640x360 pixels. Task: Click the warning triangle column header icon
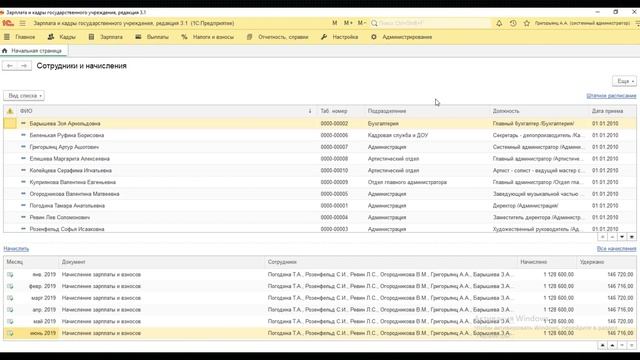pos(10,111)
